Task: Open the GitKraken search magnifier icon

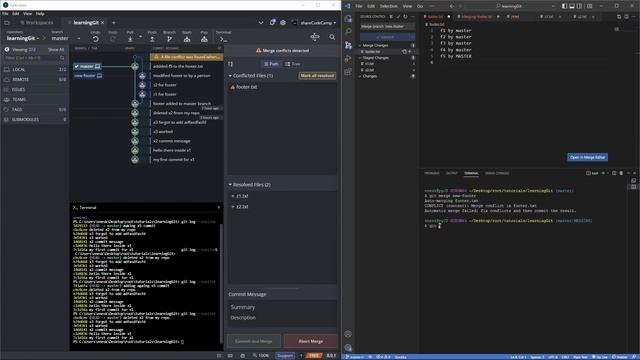Action: [x=332, y=37]
